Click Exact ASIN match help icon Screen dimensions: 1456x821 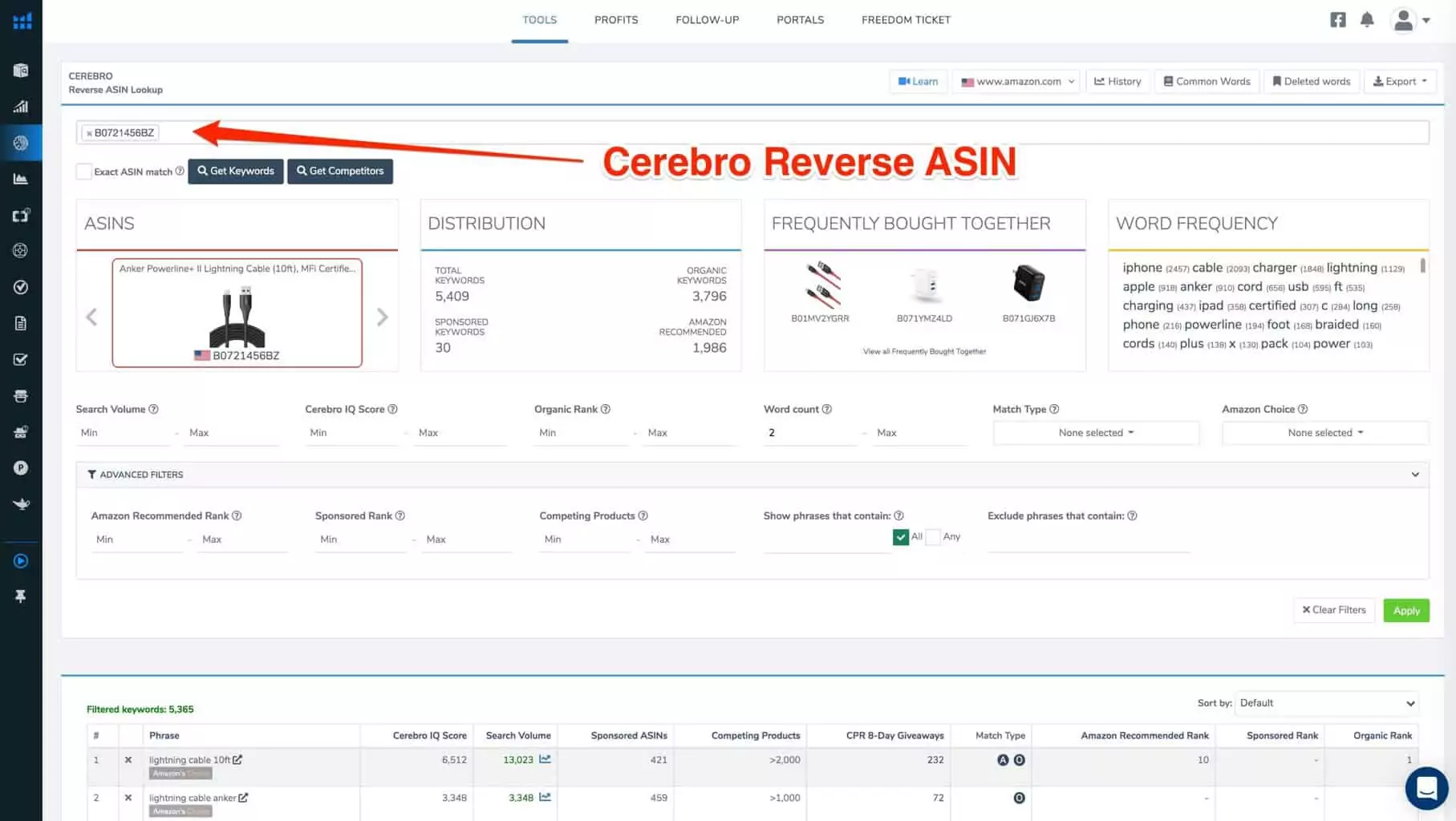pyautogui.click(x=180, y=171)
